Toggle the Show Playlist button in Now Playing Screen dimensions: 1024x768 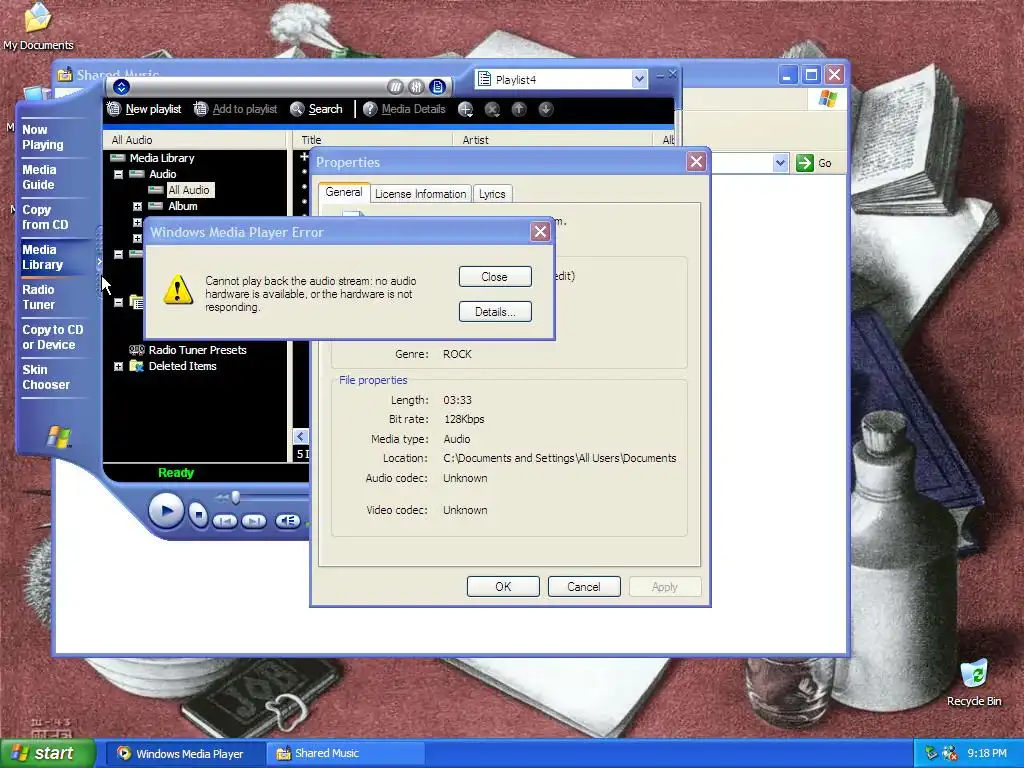(x=438, y=87)
